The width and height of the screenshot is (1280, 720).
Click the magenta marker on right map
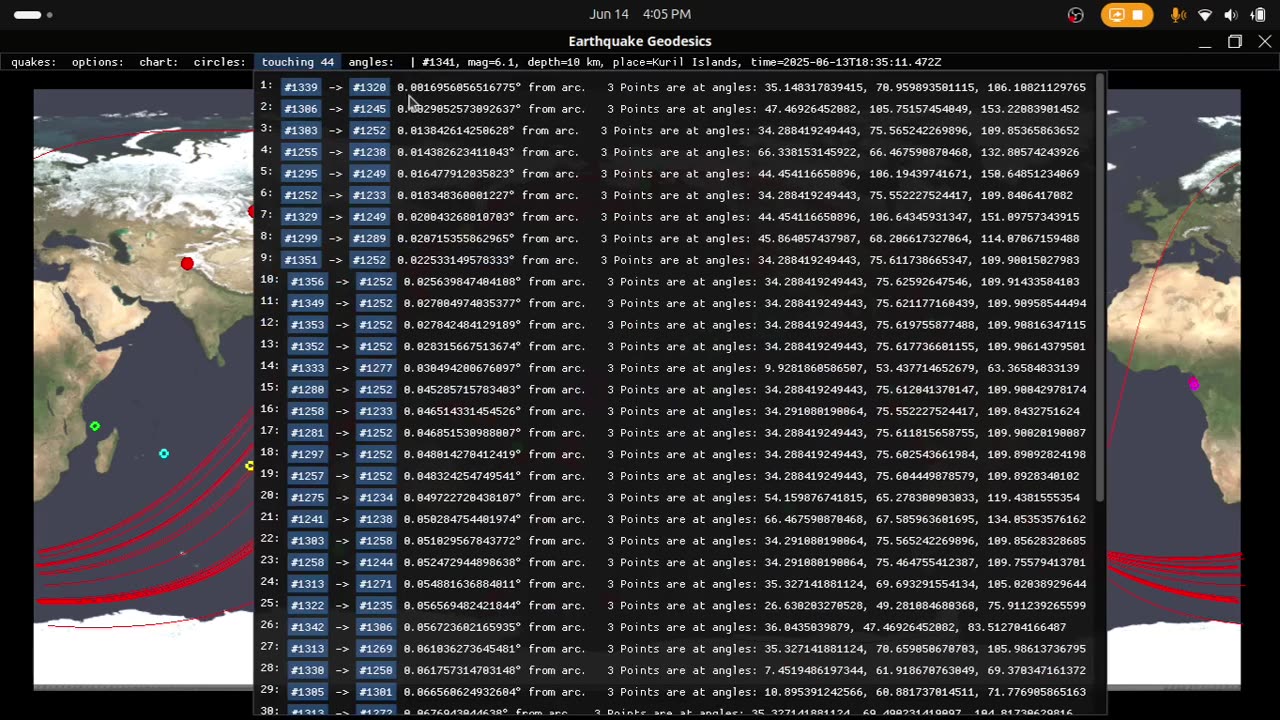click(1194, 384)
